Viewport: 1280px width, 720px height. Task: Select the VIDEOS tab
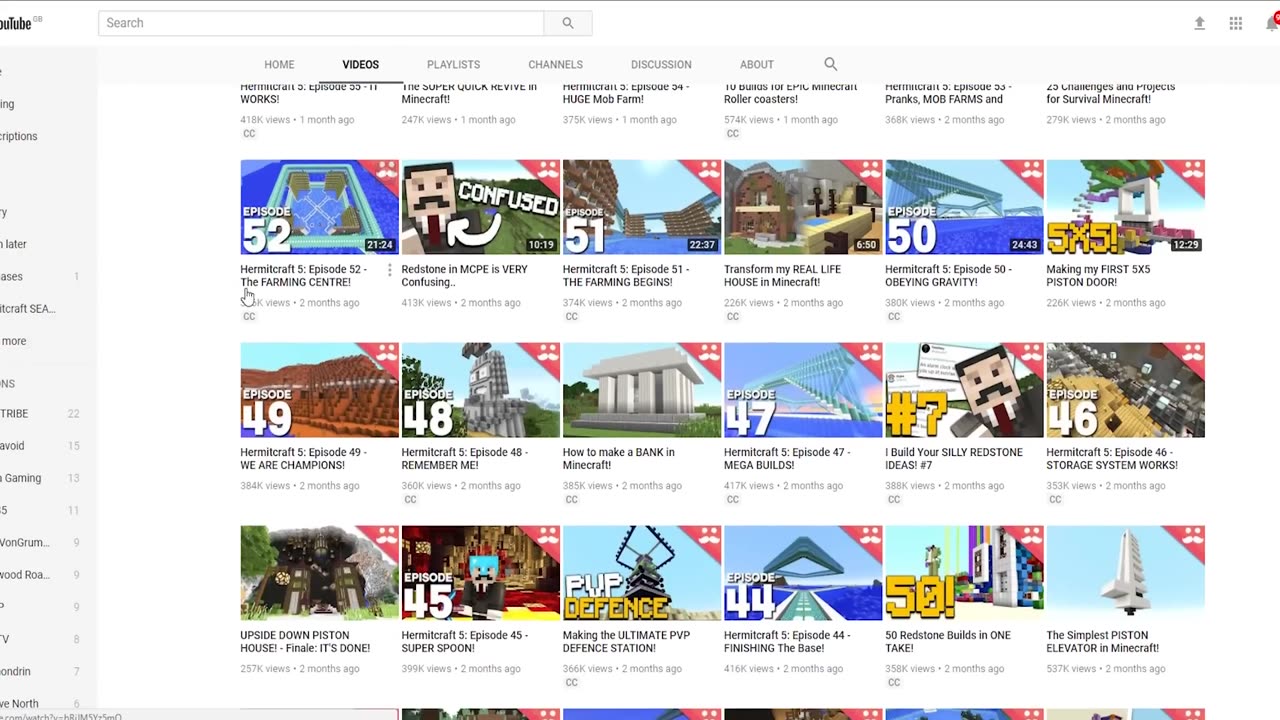[x=360, y=64]
